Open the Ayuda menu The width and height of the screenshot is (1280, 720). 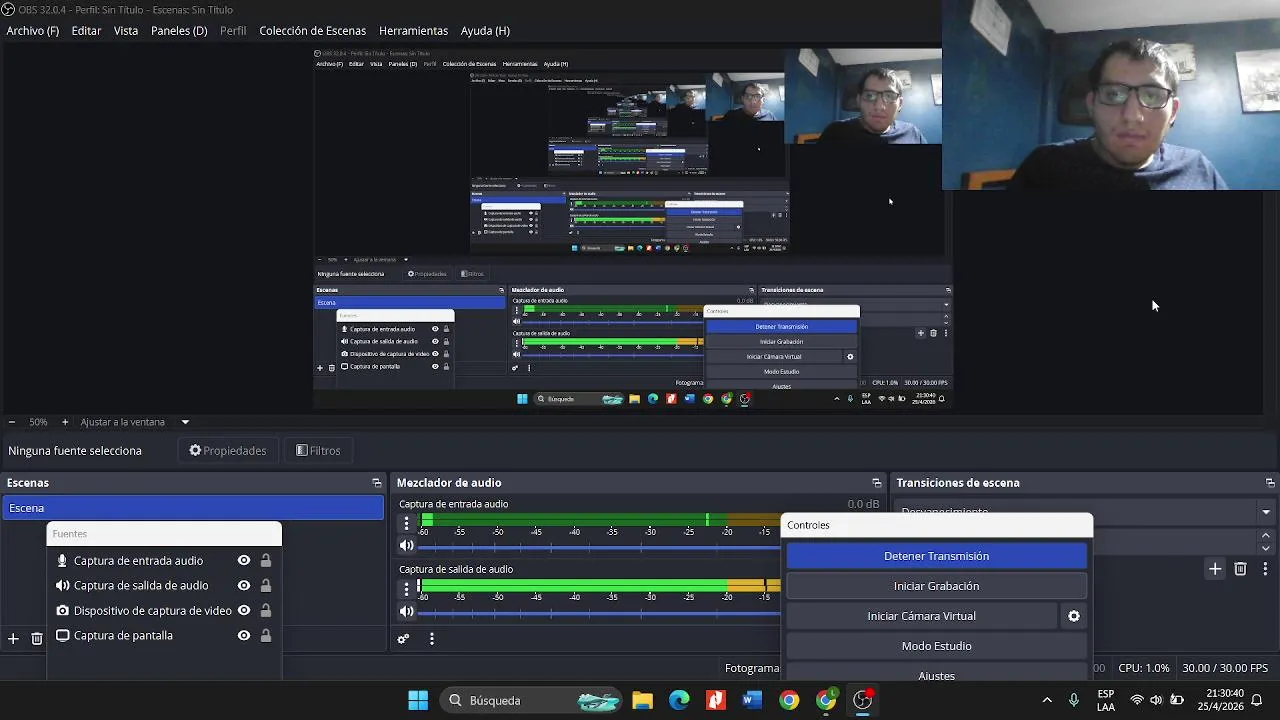[x=485, y=31]
